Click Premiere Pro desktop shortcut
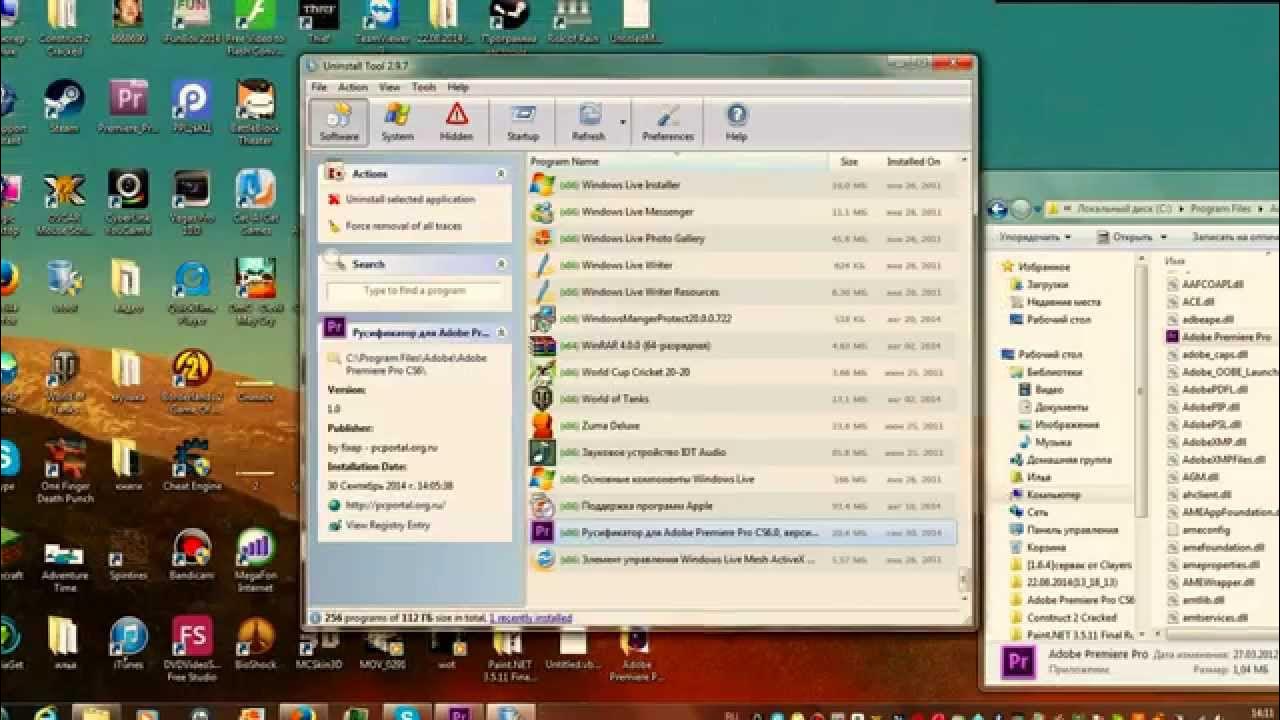The image size is (1280, 720). 128,107
